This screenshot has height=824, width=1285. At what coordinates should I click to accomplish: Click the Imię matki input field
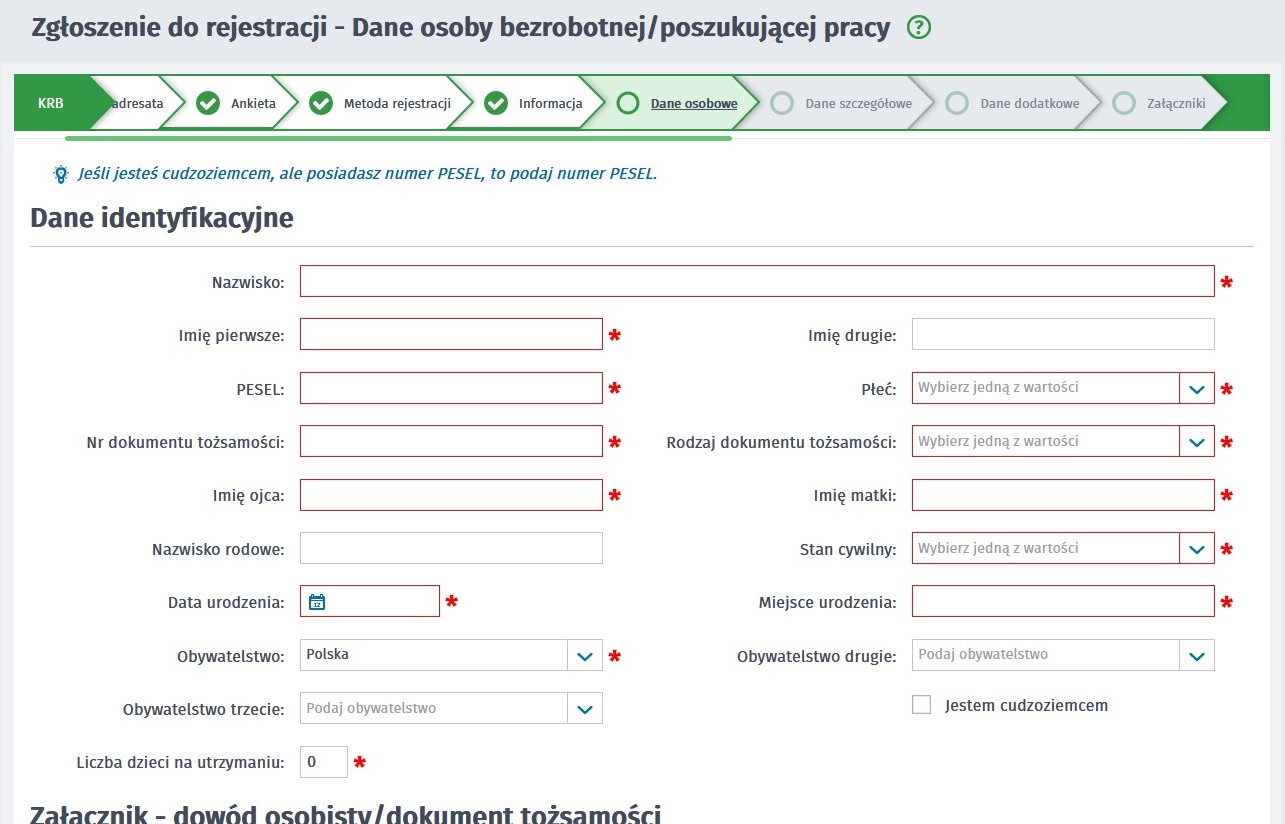pos(1063,495)
